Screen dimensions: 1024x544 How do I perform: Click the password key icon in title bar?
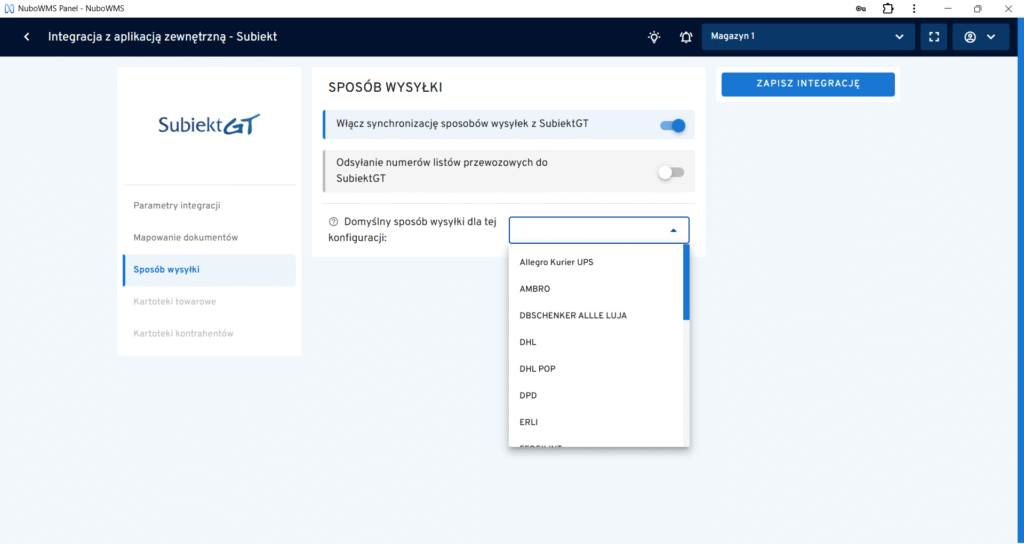pos(861,8)
